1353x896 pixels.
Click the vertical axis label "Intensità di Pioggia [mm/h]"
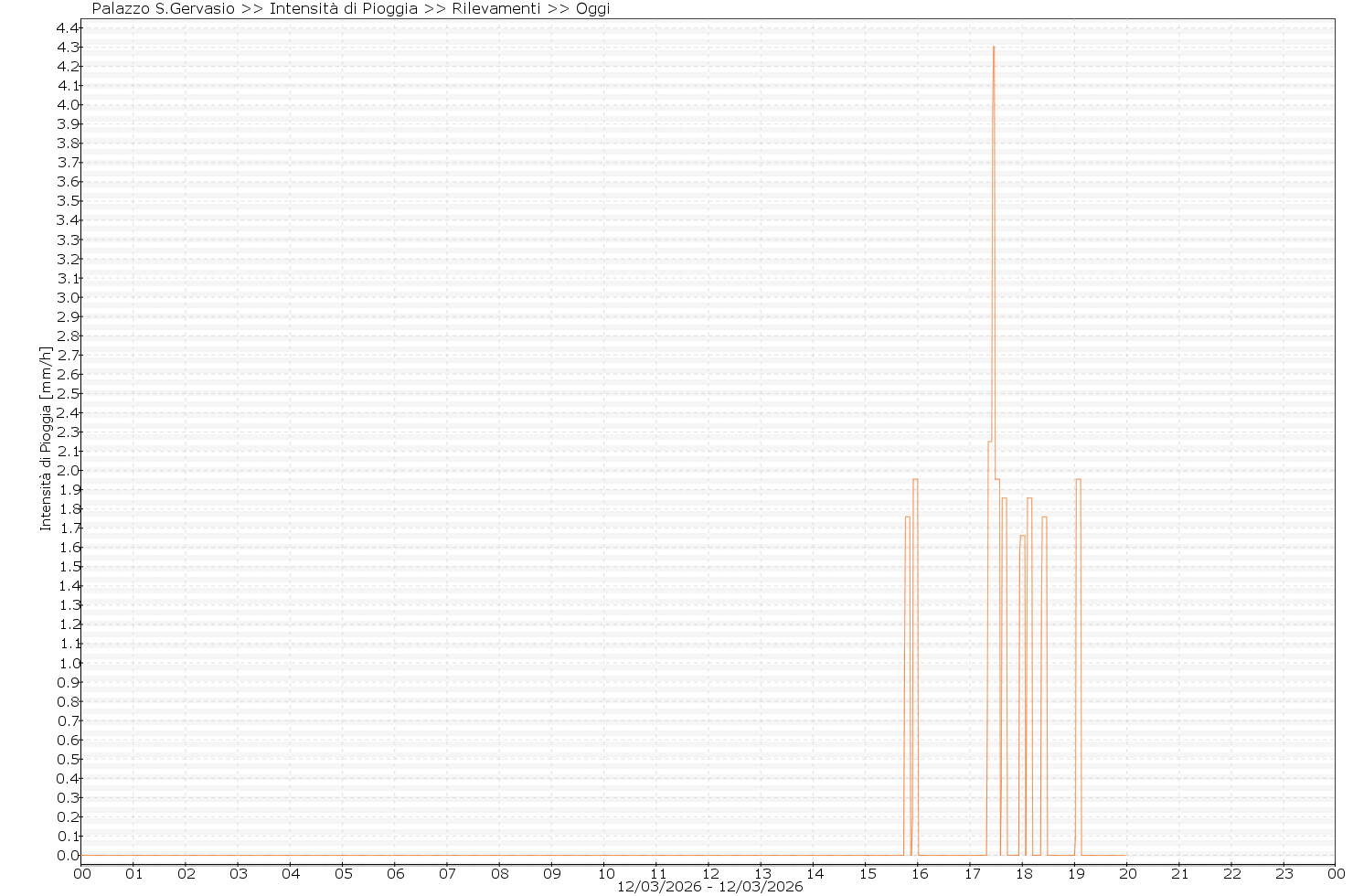(46, 438)
